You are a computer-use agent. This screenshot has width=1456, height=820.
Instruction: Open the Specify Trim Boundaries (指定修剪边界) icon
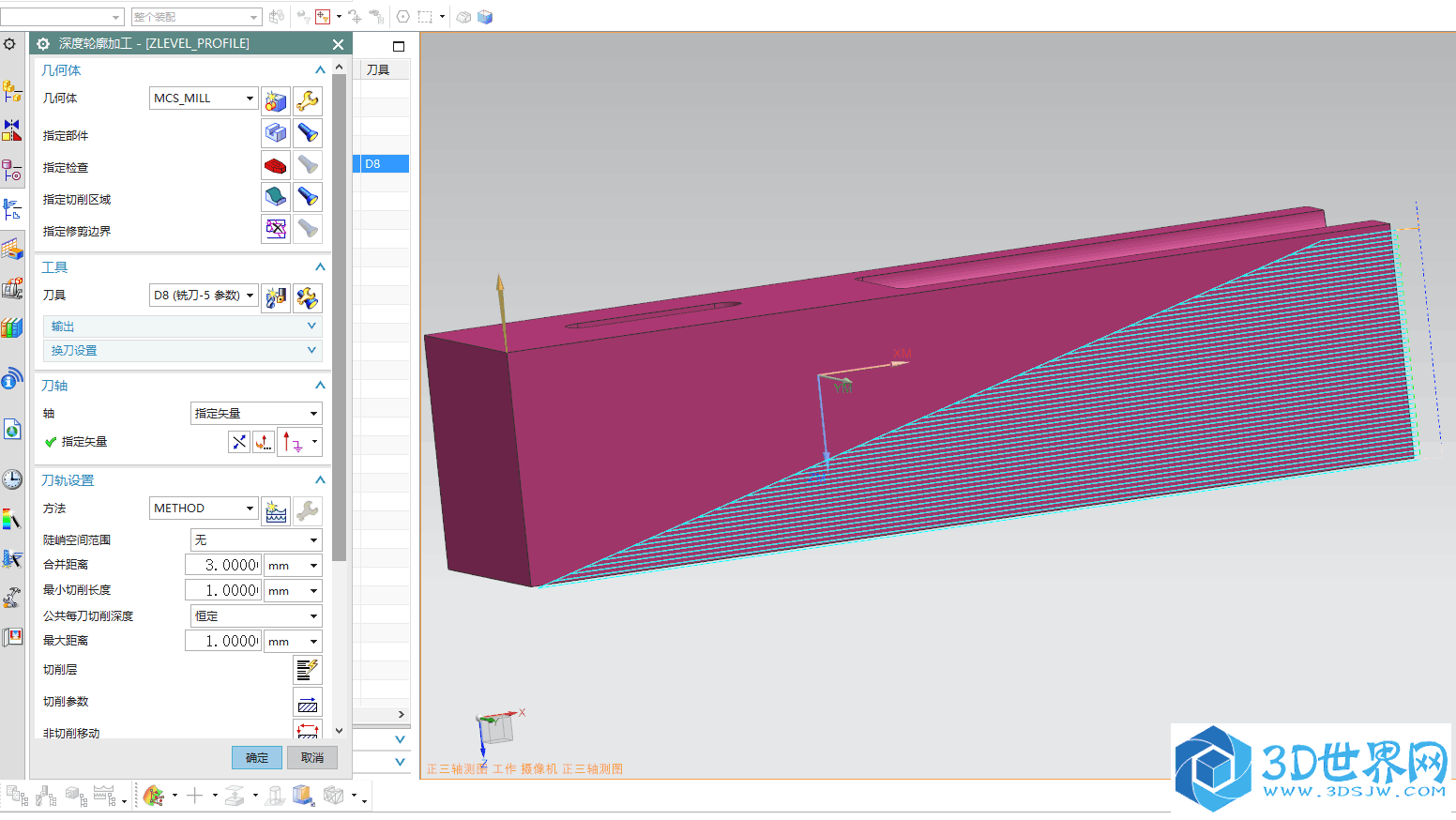(275, 229)
